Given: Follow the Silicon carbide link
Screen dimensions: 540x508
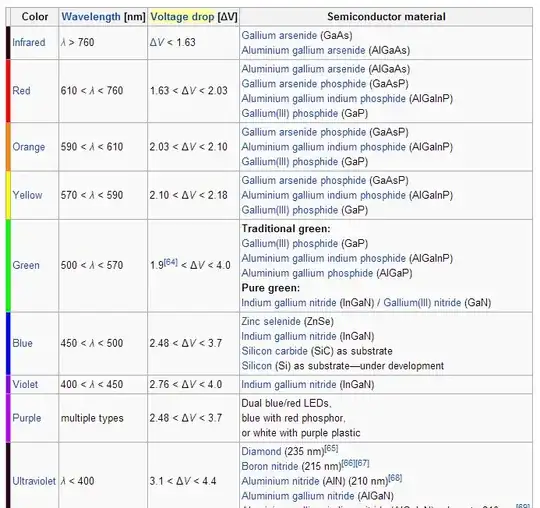Looking at the screenshot, I should (x=274, y=351).
